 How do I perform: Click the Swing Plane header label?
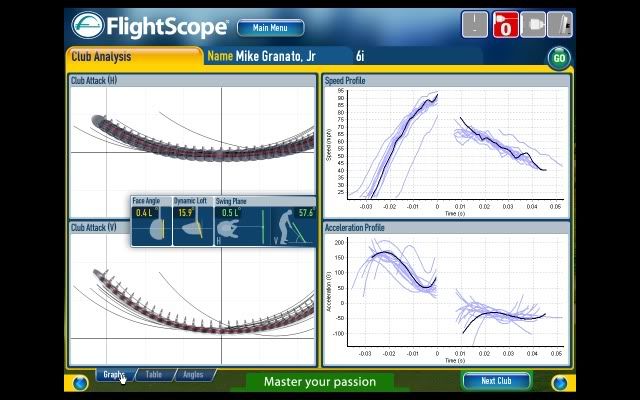point(231,201)
